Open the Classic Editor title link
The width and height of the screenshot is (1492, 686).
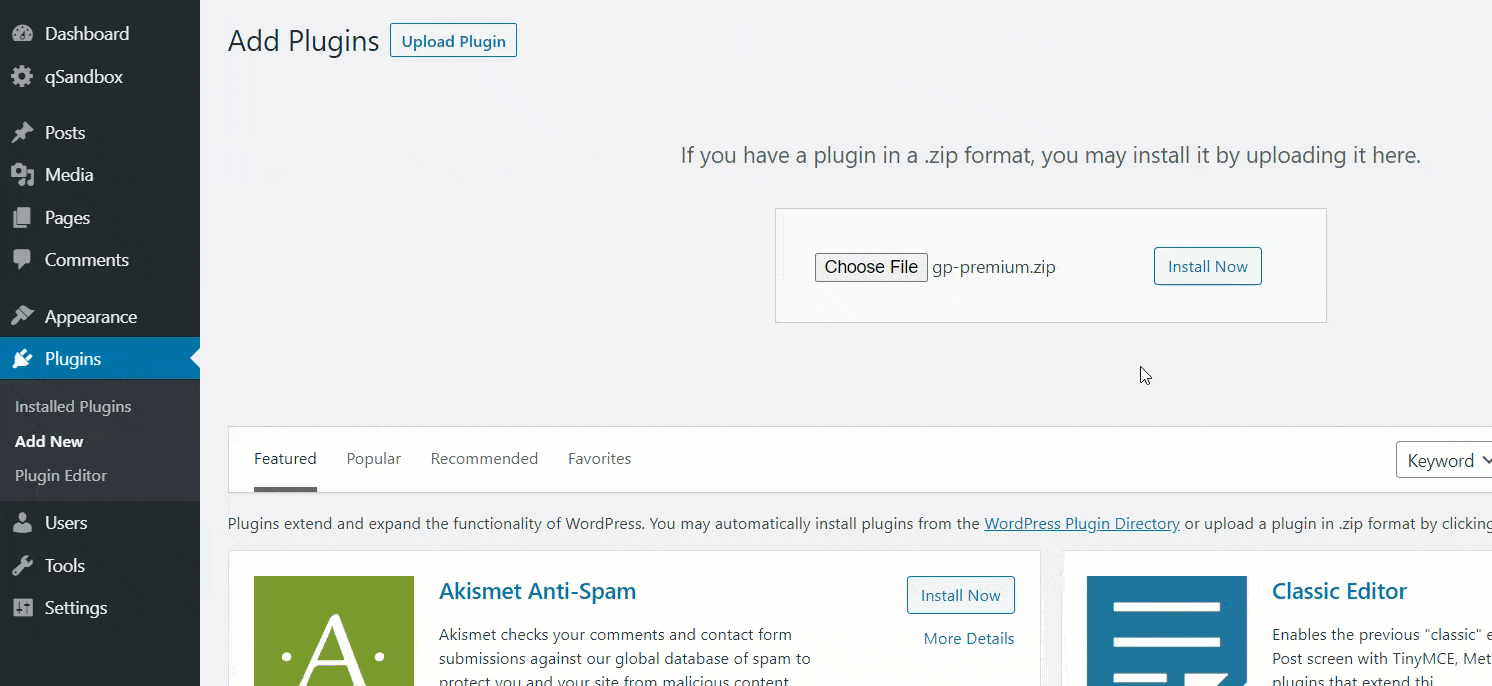pos(1339,591)
